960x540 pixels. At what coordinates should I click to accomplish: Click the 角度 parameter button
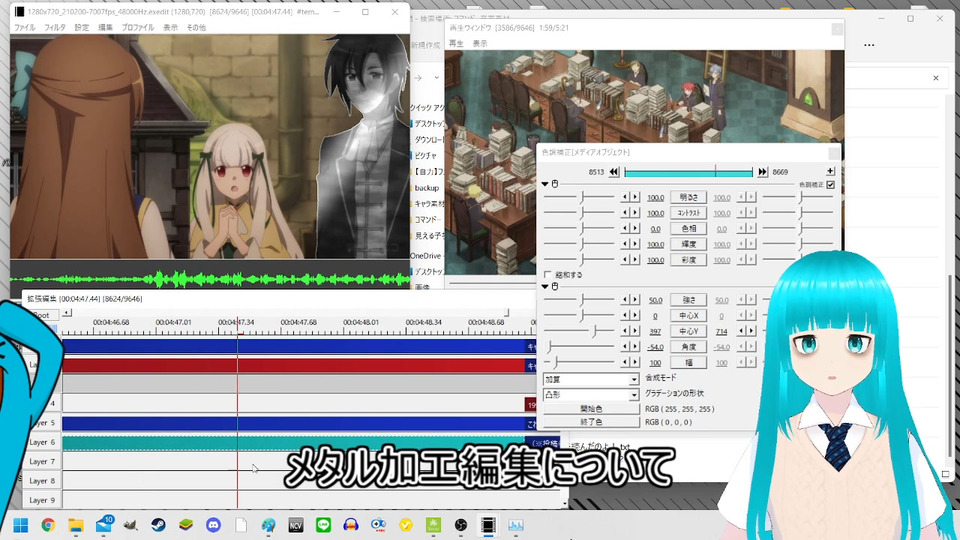coord(689,347)
